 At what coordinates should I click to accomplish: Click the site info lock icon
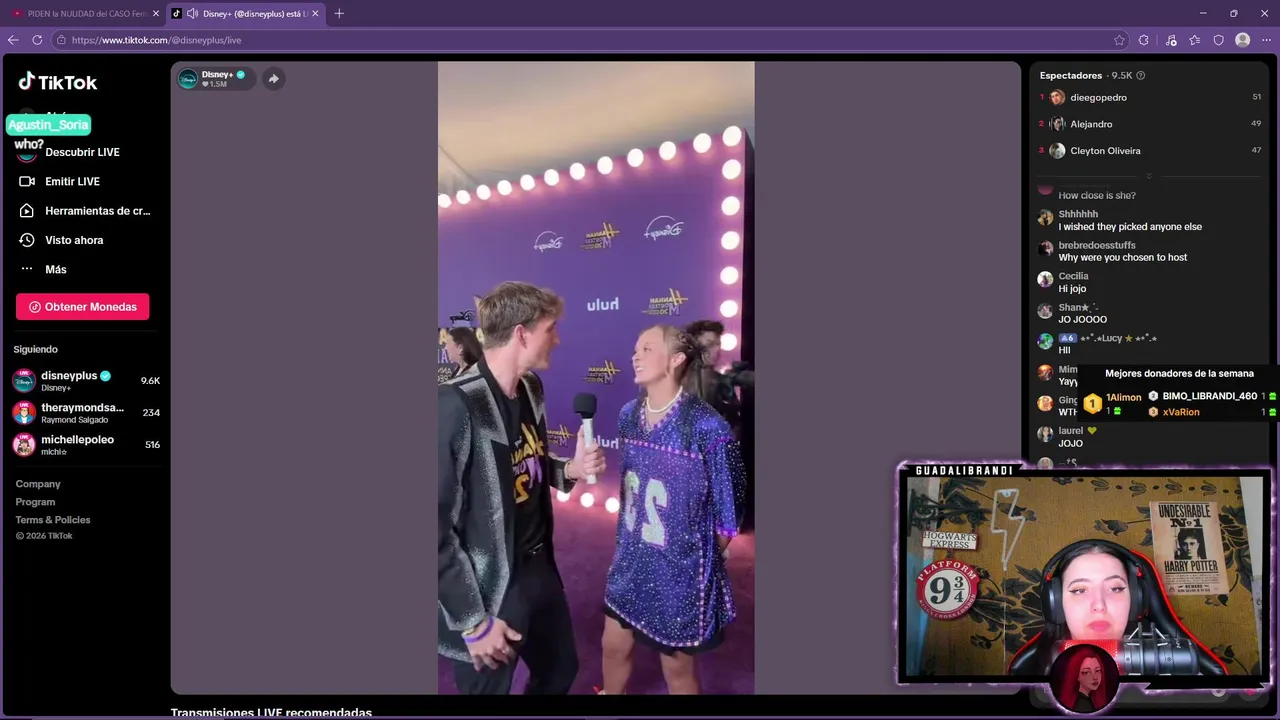[x=61, y=40]
